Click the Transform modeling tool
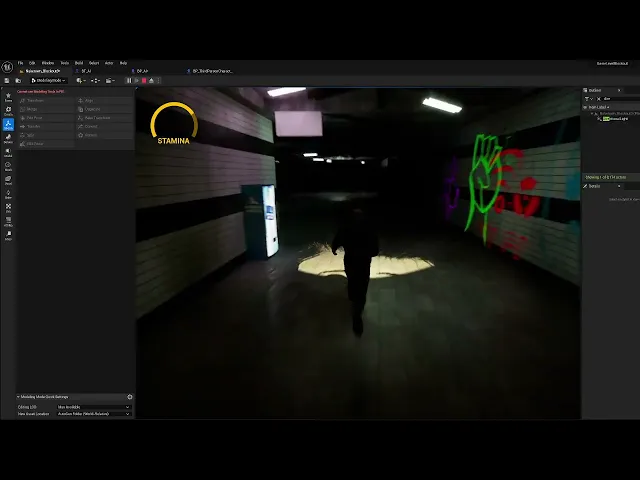The width and height of the screenshot is (640, 480). (x=45, y=100)
